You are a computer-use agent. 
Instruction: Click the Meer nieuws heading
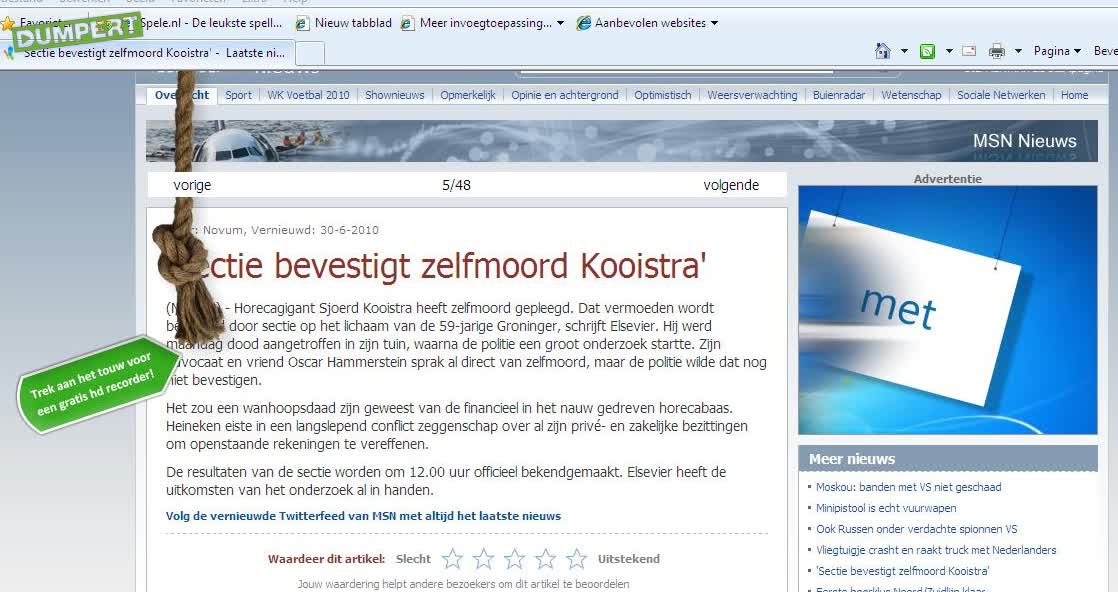click(852, 459)
